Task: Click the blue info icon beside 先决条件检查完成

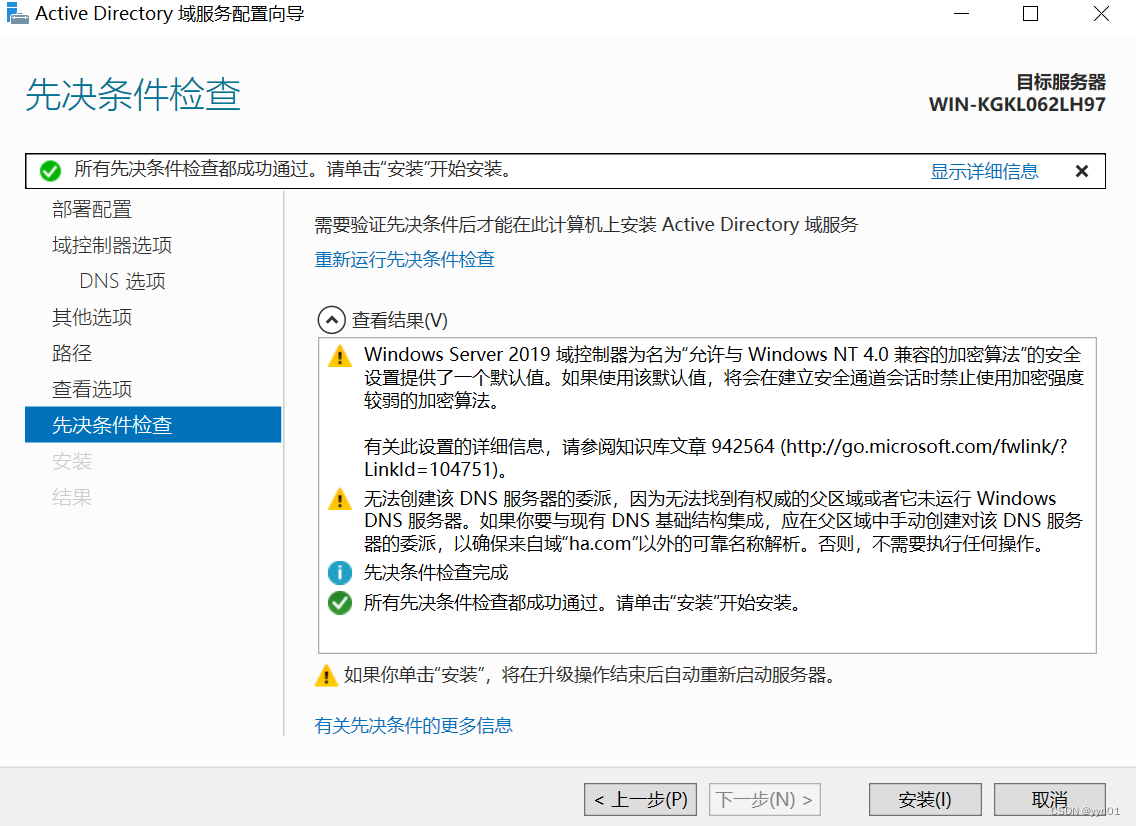Action: 340,572
